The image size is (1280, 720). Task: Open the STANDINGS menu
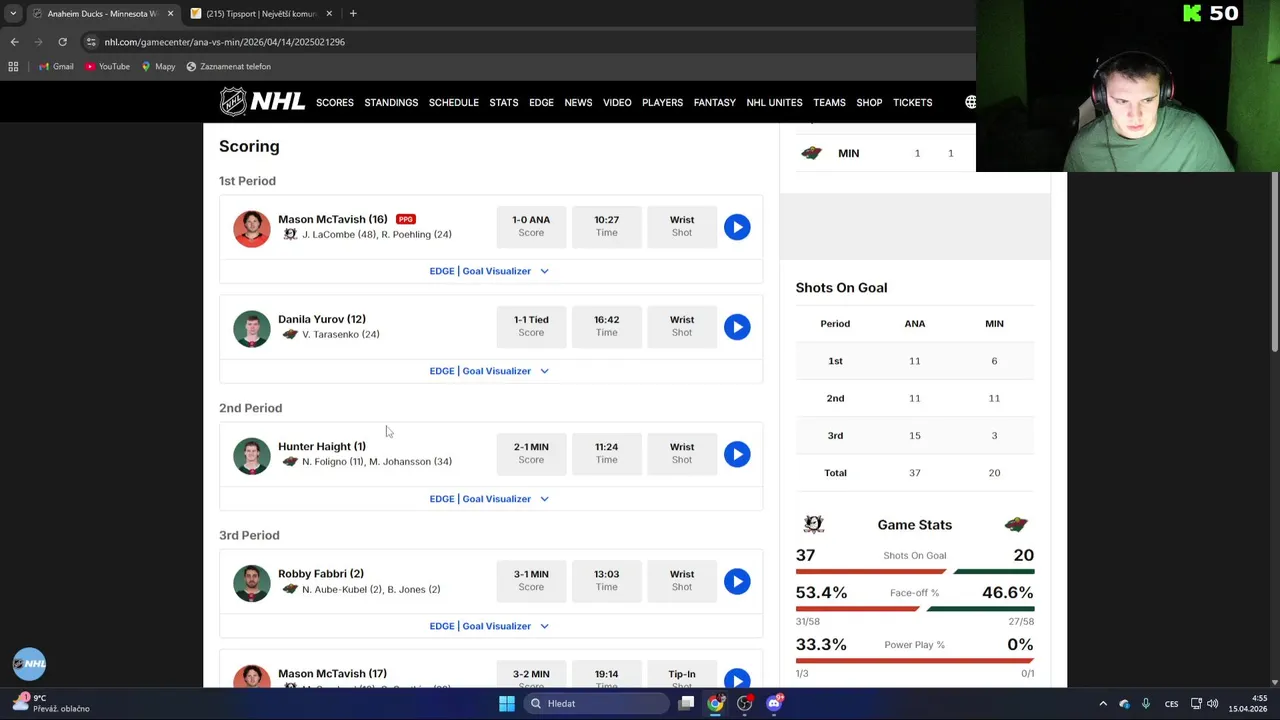point(391,102)
